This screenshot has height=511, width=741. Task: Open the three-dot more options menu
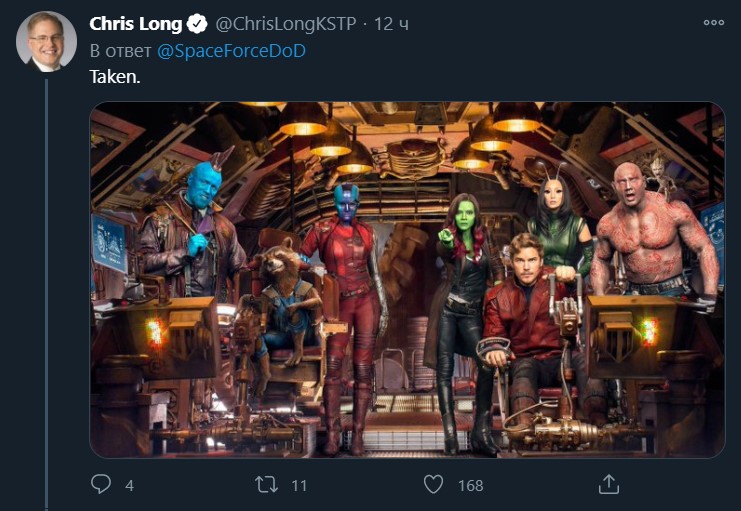(x=714, y=22)
